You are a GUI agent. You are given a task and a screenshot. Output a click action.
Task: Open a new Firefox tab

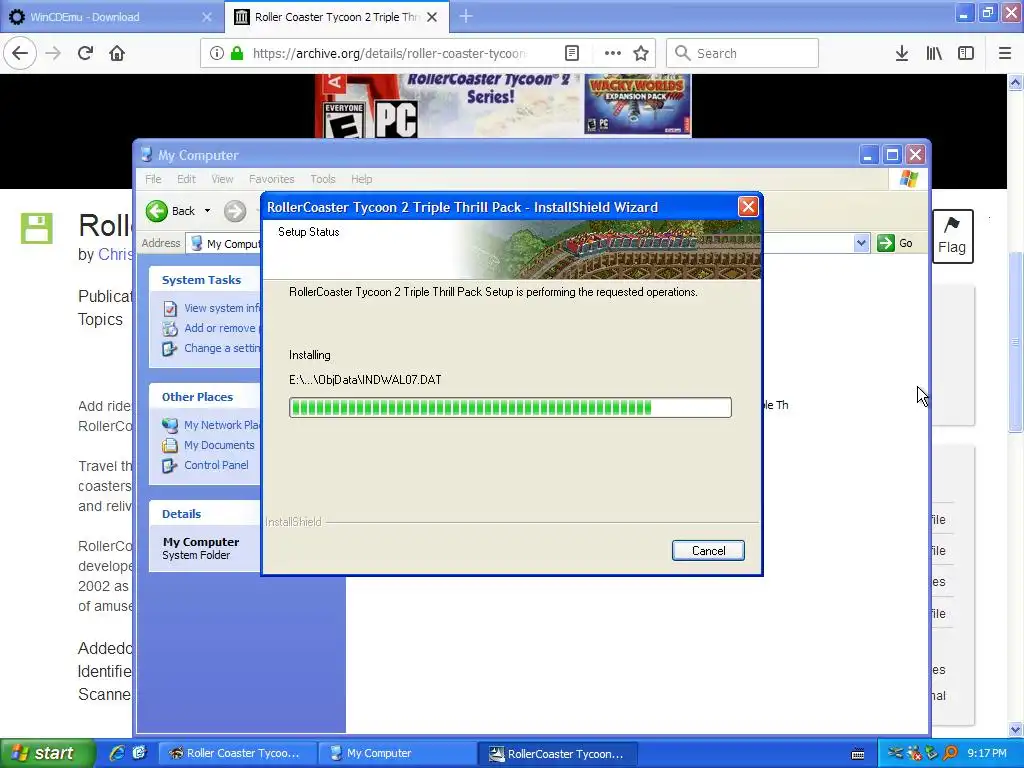pyautogui.click(x=466, y=16)
